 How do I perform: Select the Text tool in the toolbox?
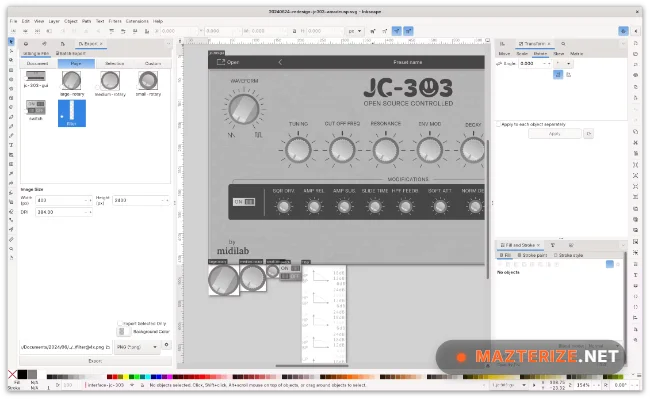tap(11, 145)
